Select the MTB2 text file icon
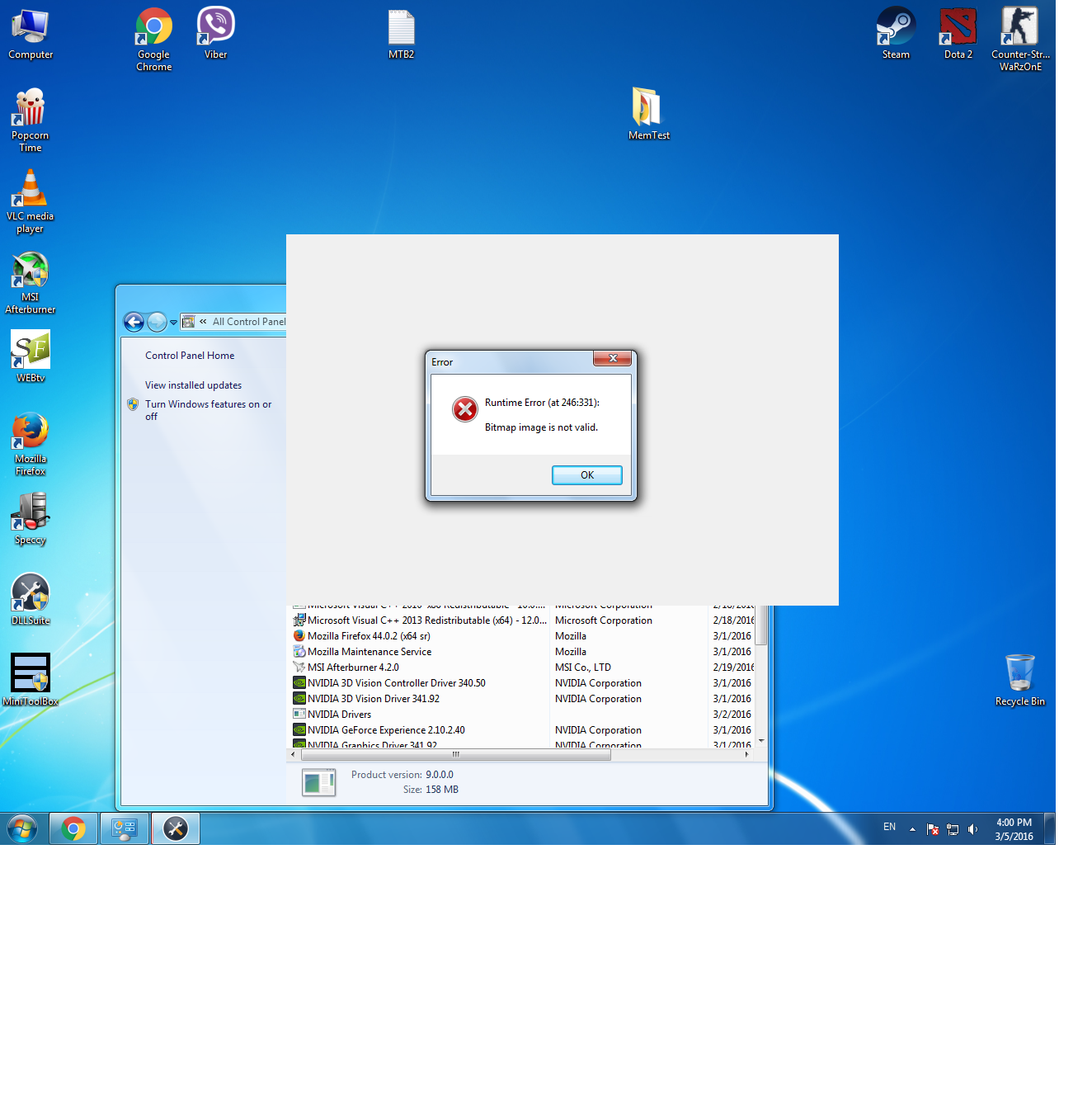This screenshot has height=1104, width=1092. click(x=402, y=34)
